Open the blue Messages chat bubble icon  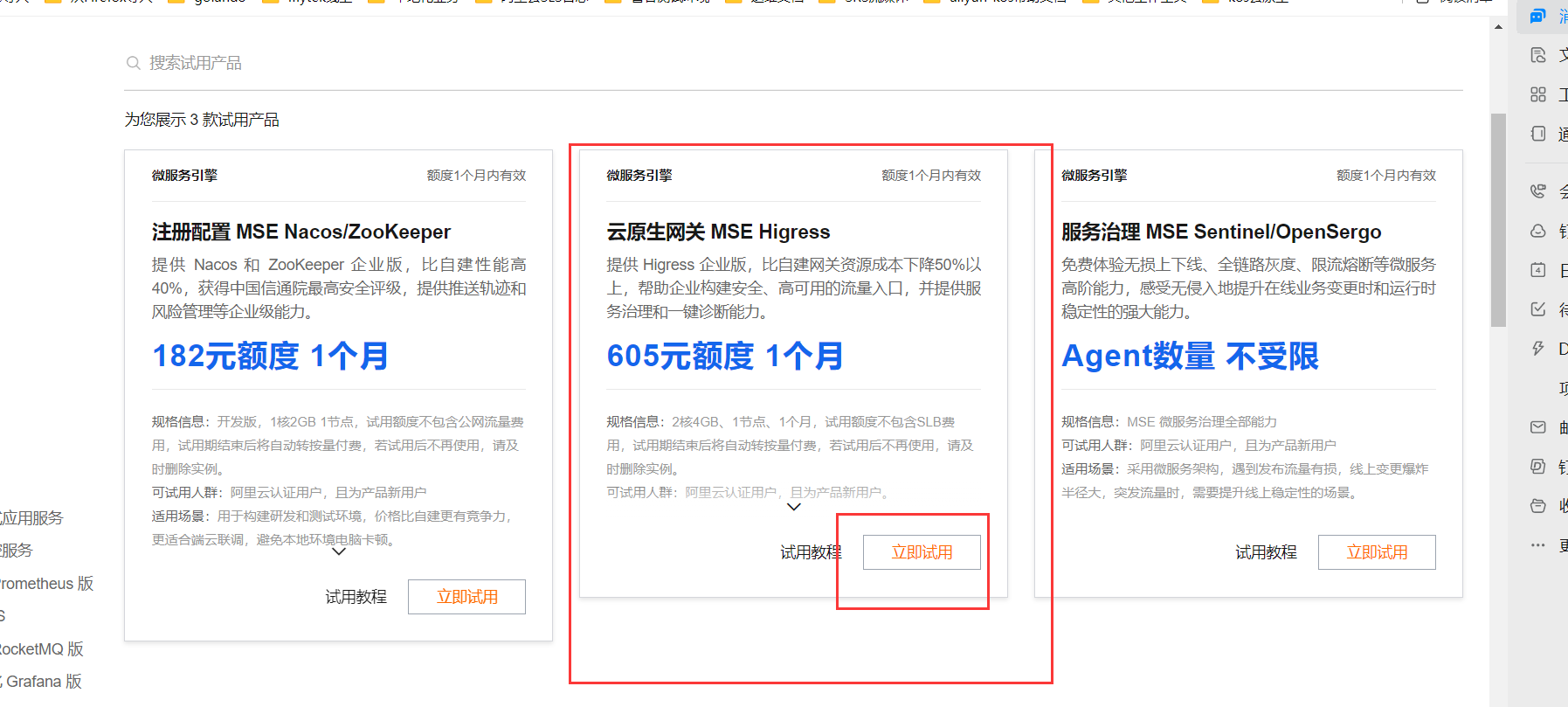coord(1538,16)
